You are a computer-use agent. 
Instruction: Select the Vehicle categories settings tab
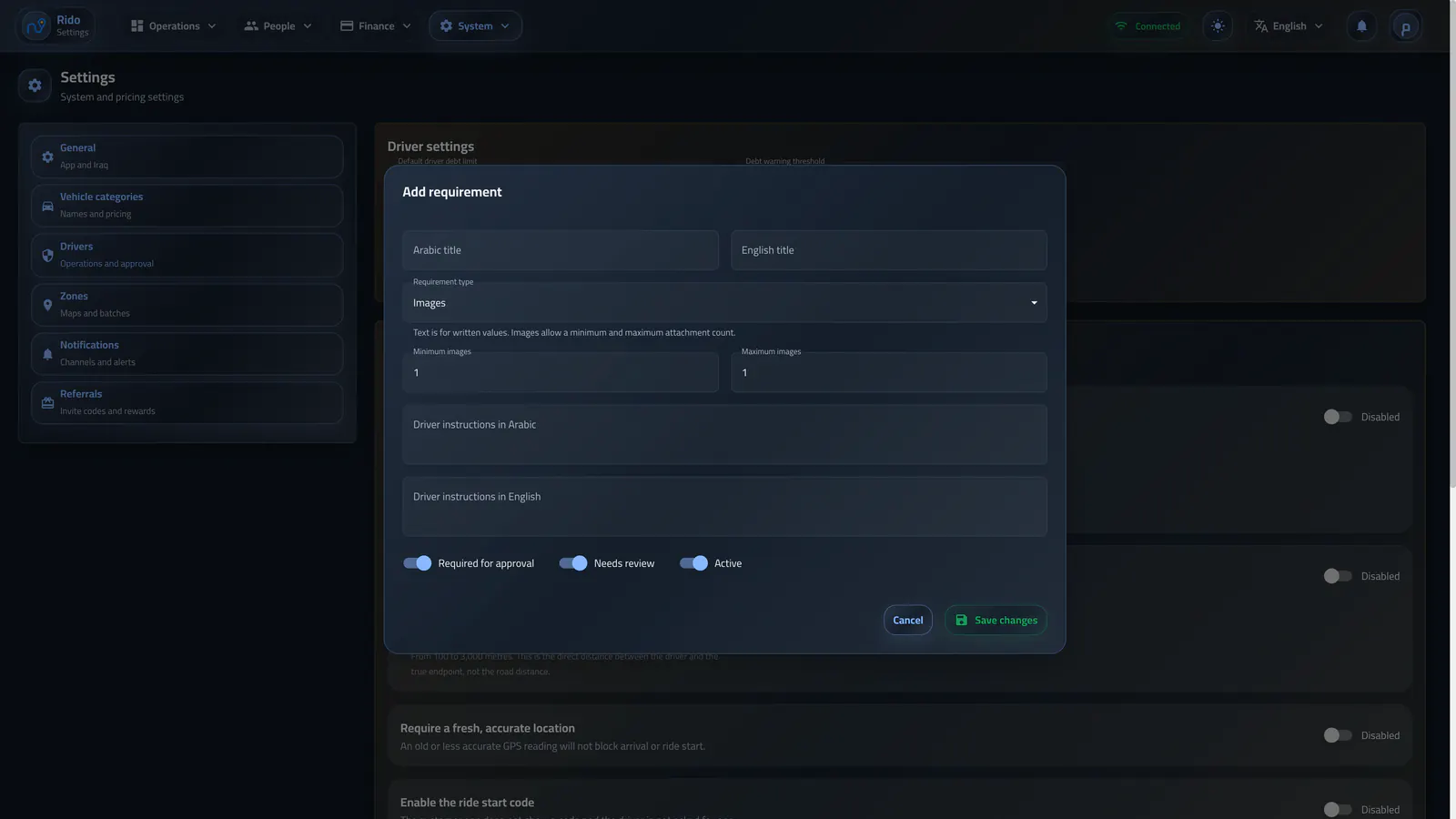click(x=187, y=206)
